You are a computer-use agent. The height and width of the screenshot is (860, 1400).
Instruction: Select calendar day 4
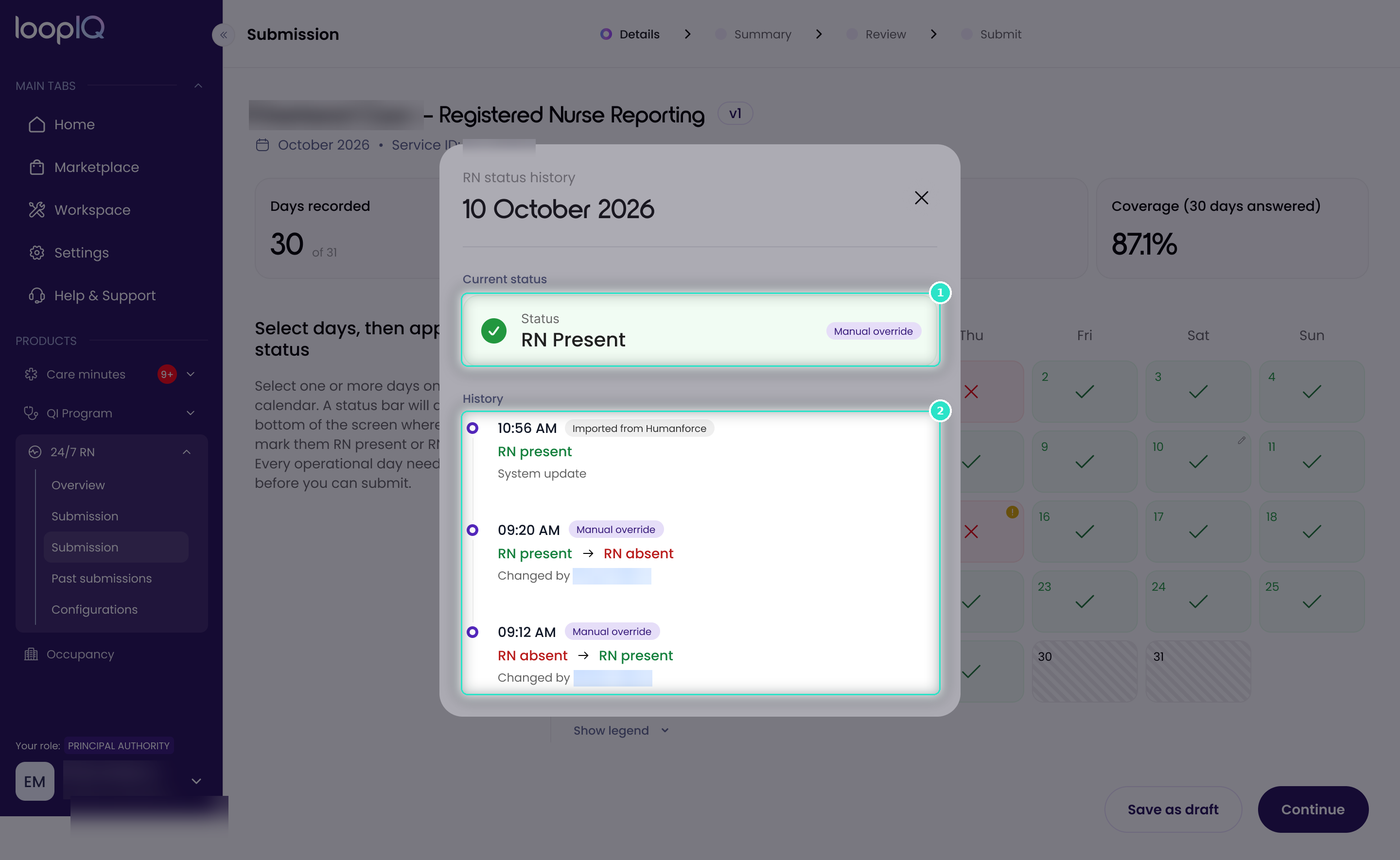click(1312, 392)
